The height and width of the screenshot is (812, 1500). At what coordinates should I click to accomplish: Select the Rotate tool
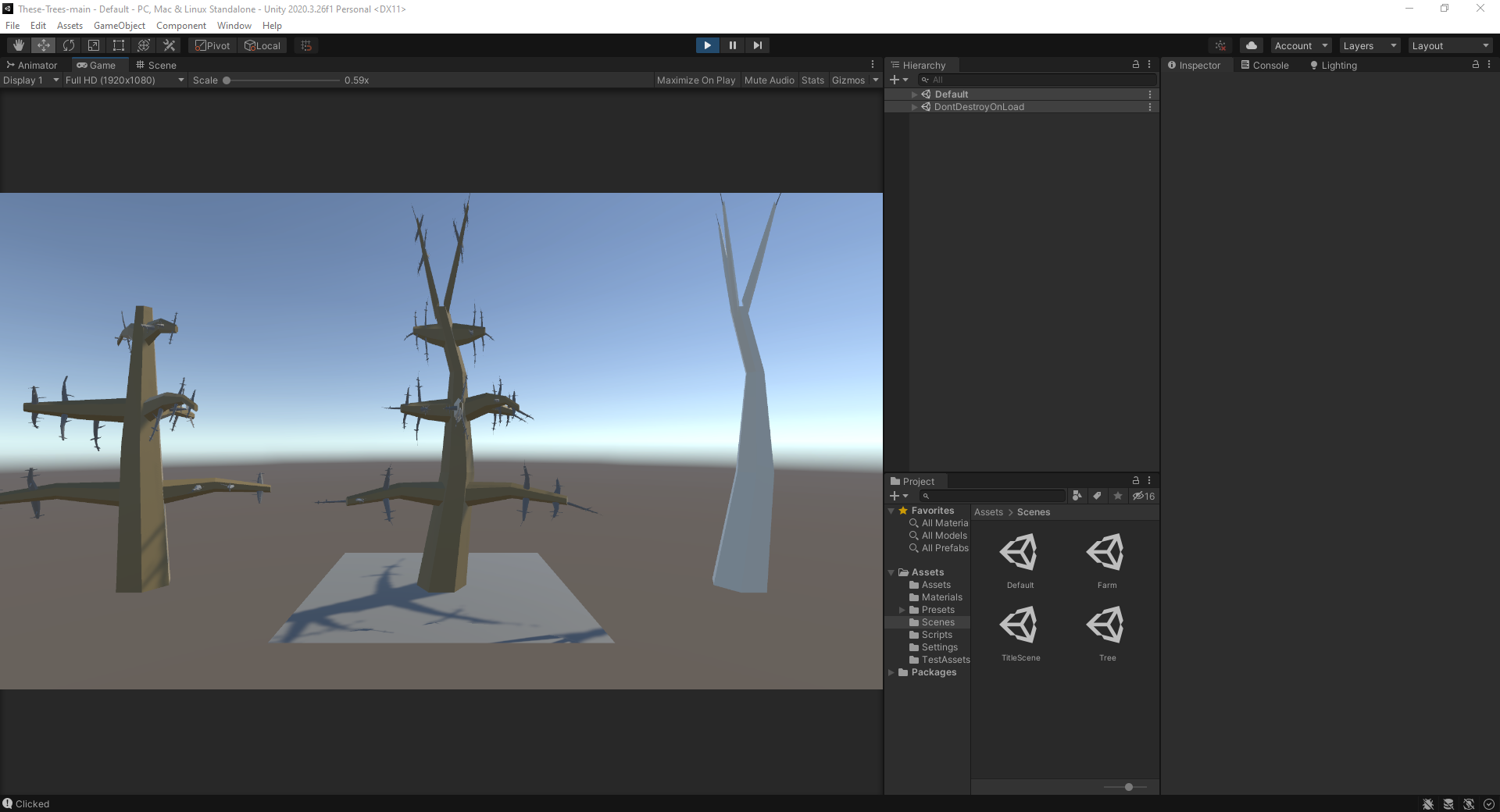click(69, 45)
